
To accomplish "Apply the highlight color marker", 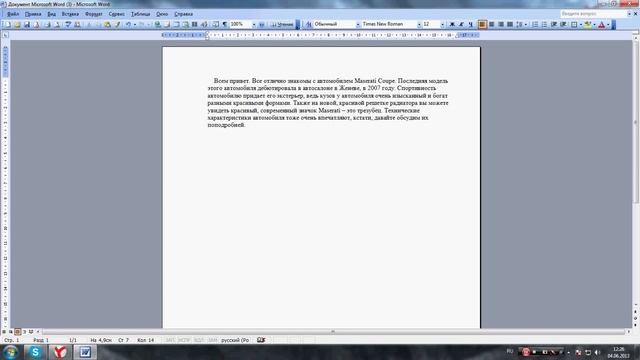I will coord(588,24).
